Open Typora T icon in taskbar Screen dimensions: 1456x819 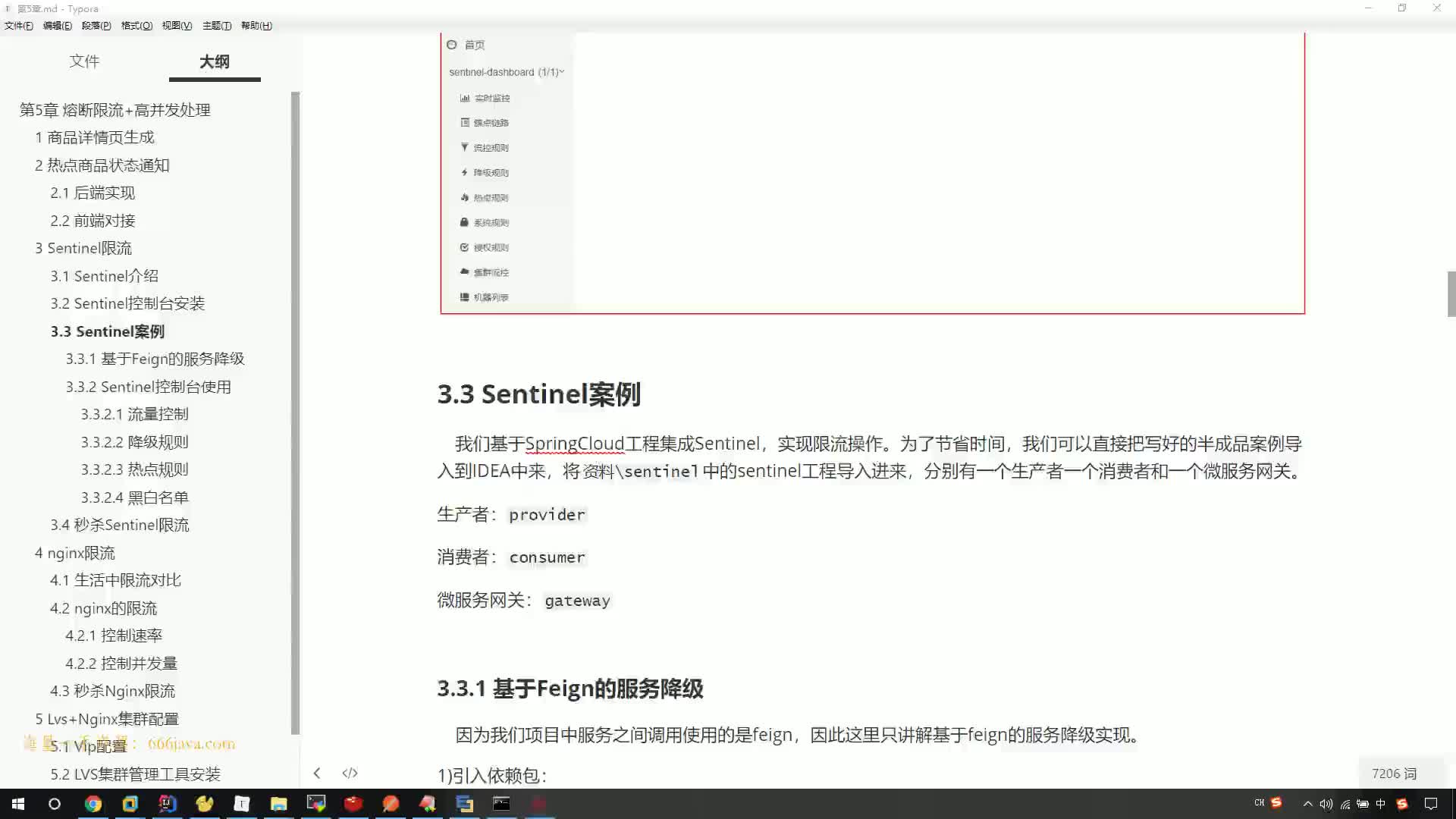point(242,804)
